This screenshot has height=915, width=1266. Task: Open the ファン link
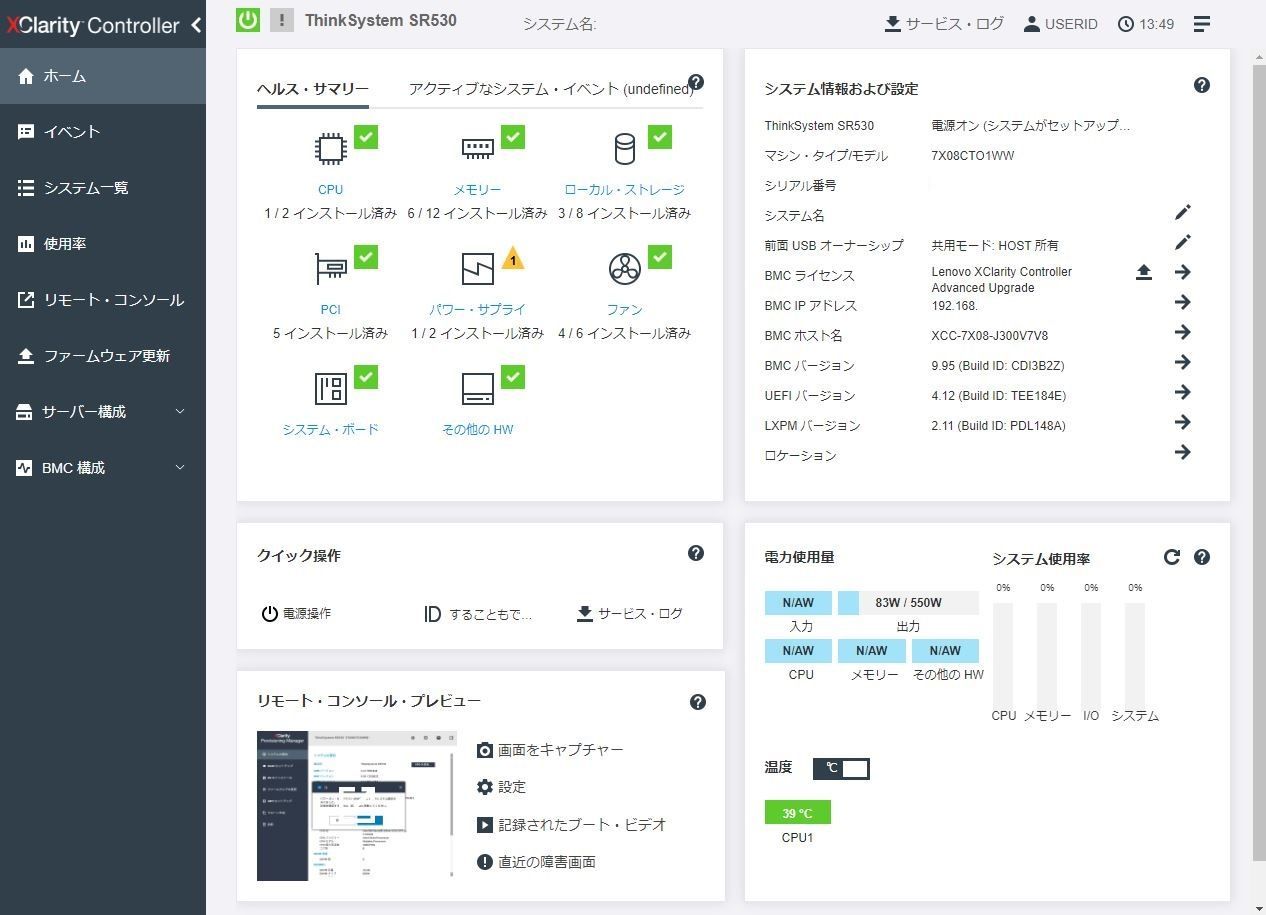(x=624, y=310)
